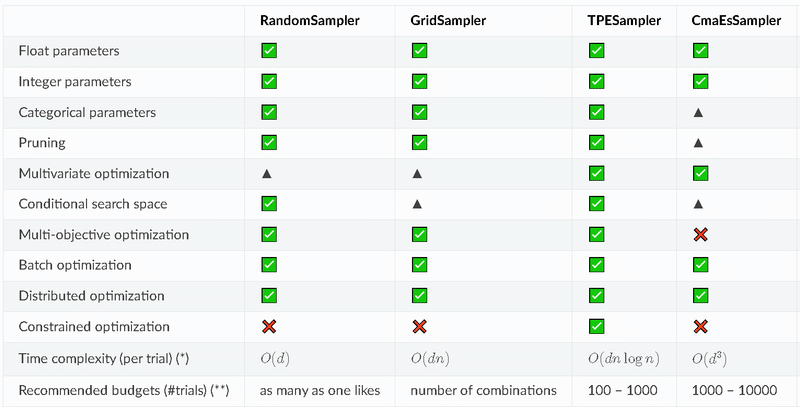This screenshot has height=407, width=800.
Task: Click the red cross for RandomSampler Constrained optimization
Action: [268, 326]
